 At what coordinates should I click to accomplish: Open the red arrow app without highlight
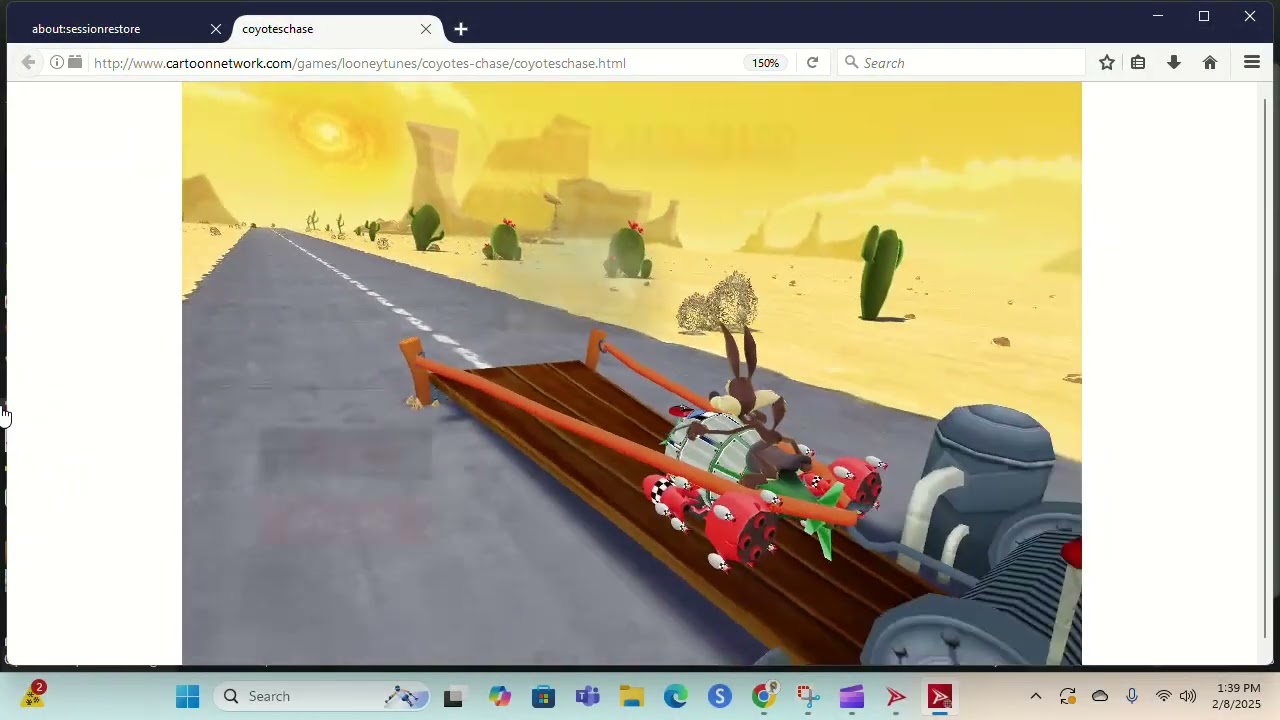896,696
